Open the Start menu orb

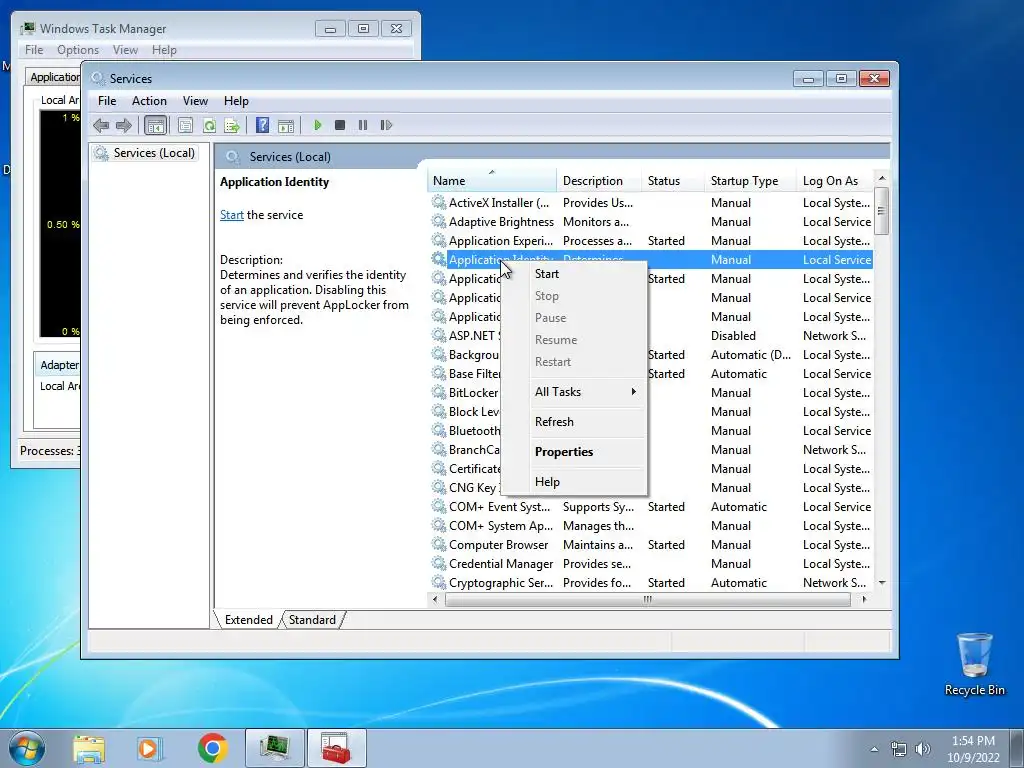[x=26, y=748]
